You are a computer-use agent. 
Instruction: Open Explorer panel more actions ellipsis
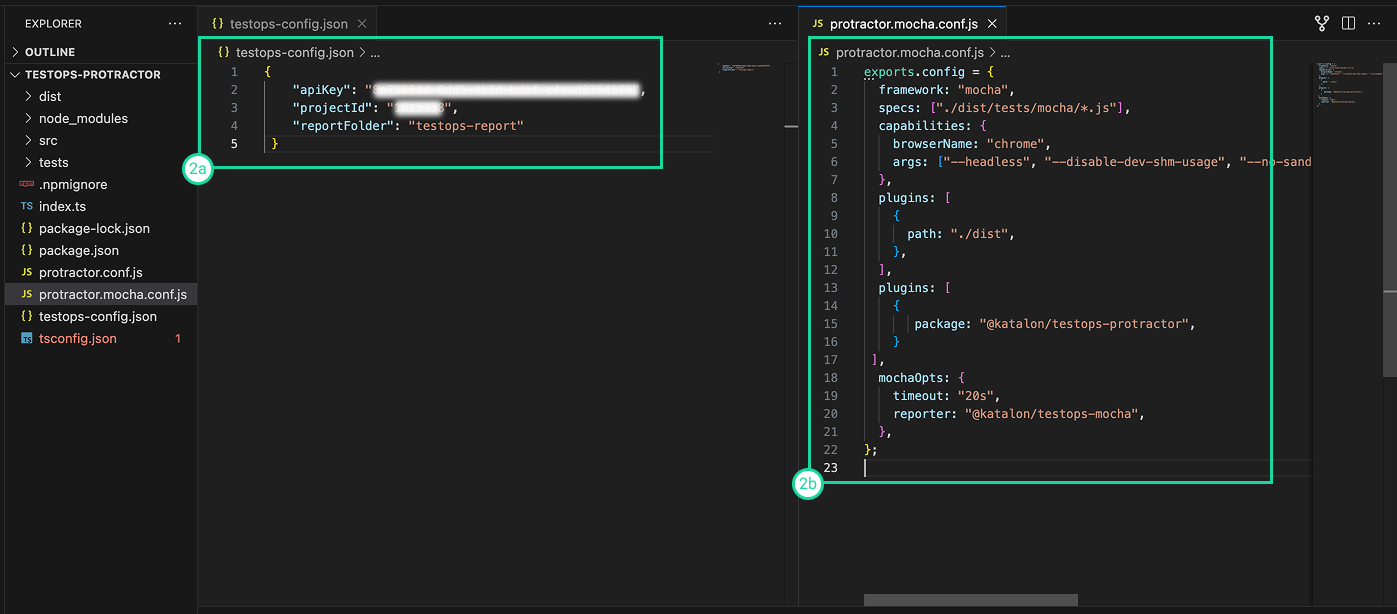(176, 23)
